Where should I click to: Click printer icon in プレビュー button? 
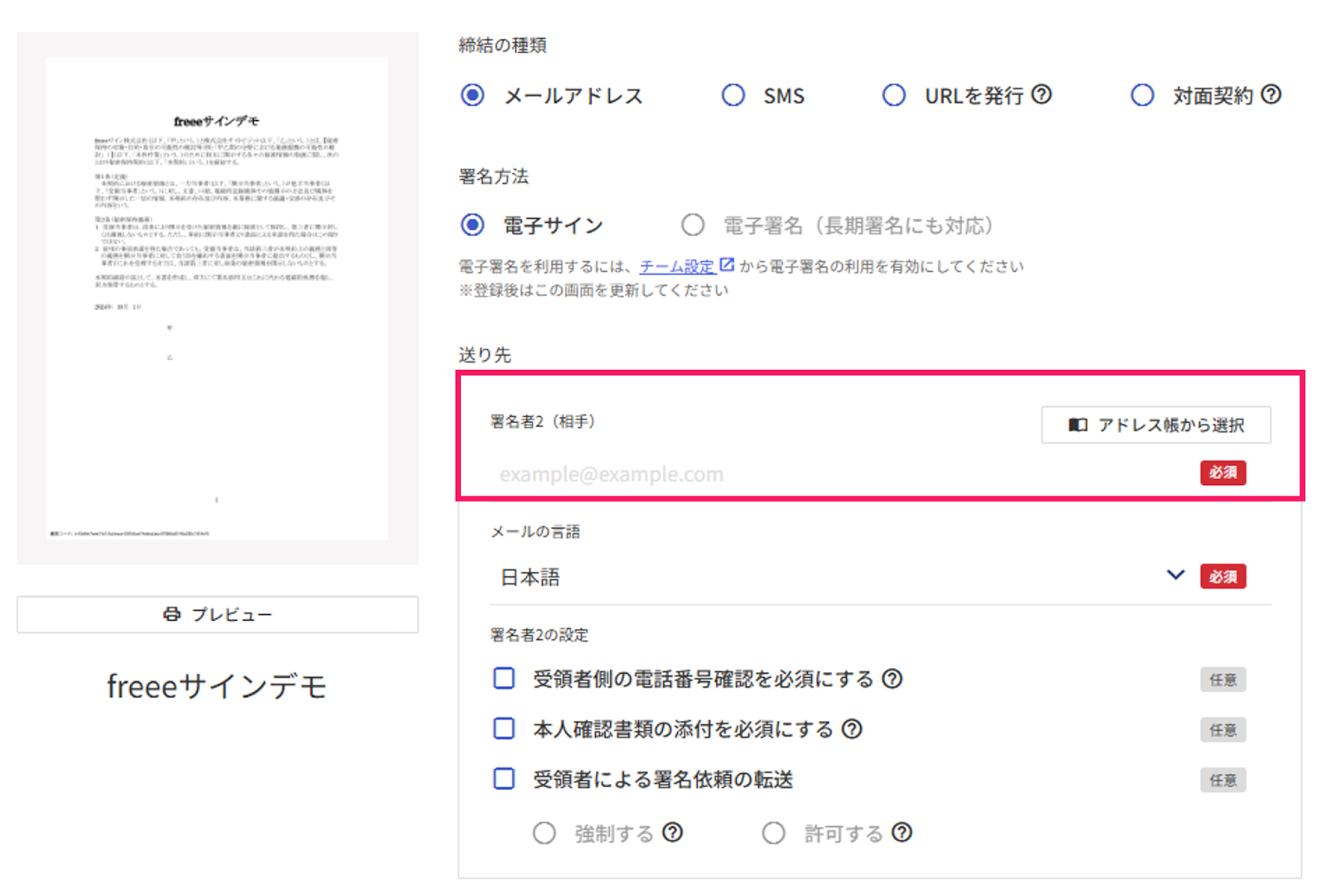coord(172,614)
